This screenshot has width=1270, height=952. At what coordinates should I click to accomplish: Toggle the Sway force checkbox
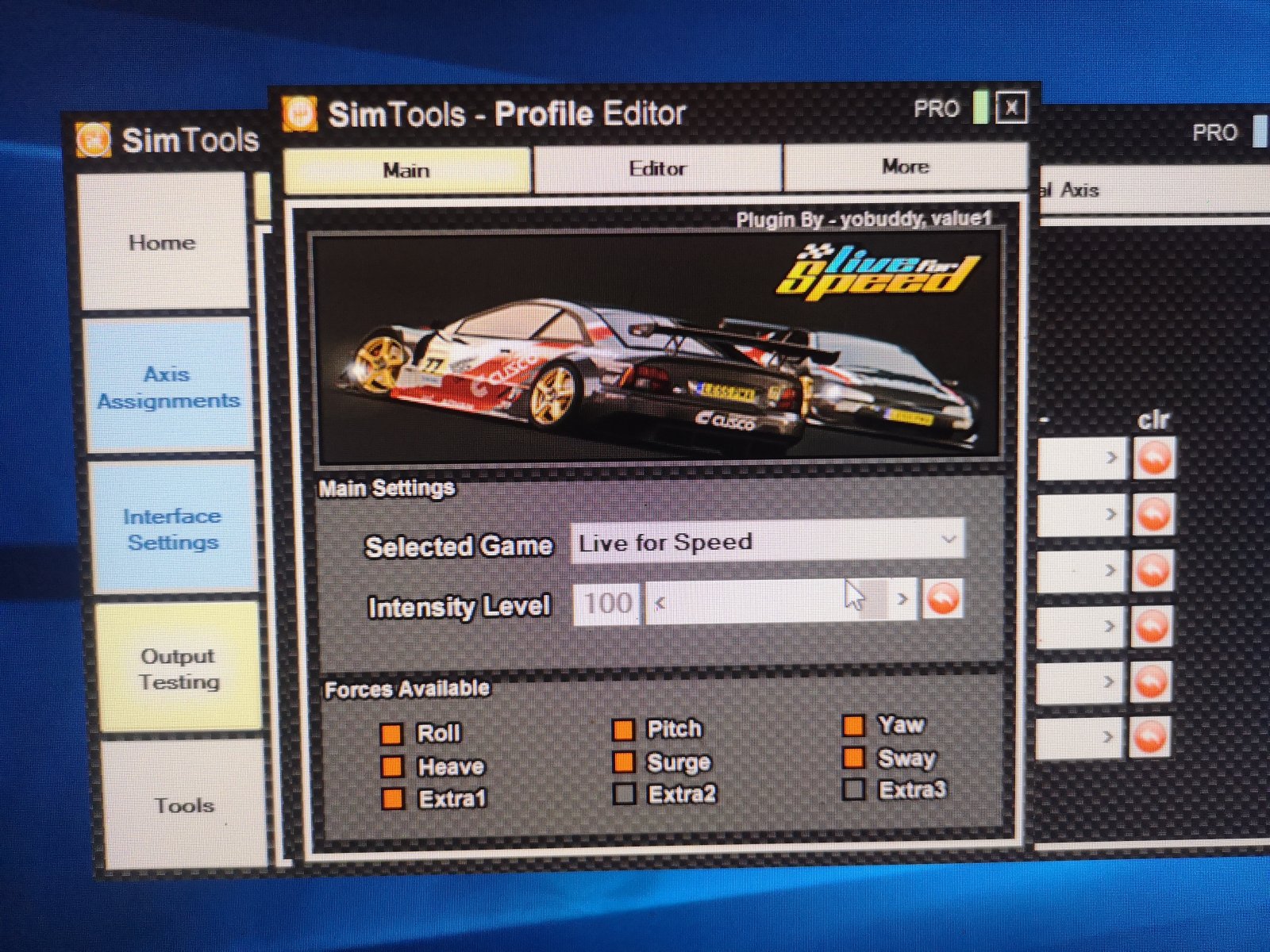click(854, 758)
